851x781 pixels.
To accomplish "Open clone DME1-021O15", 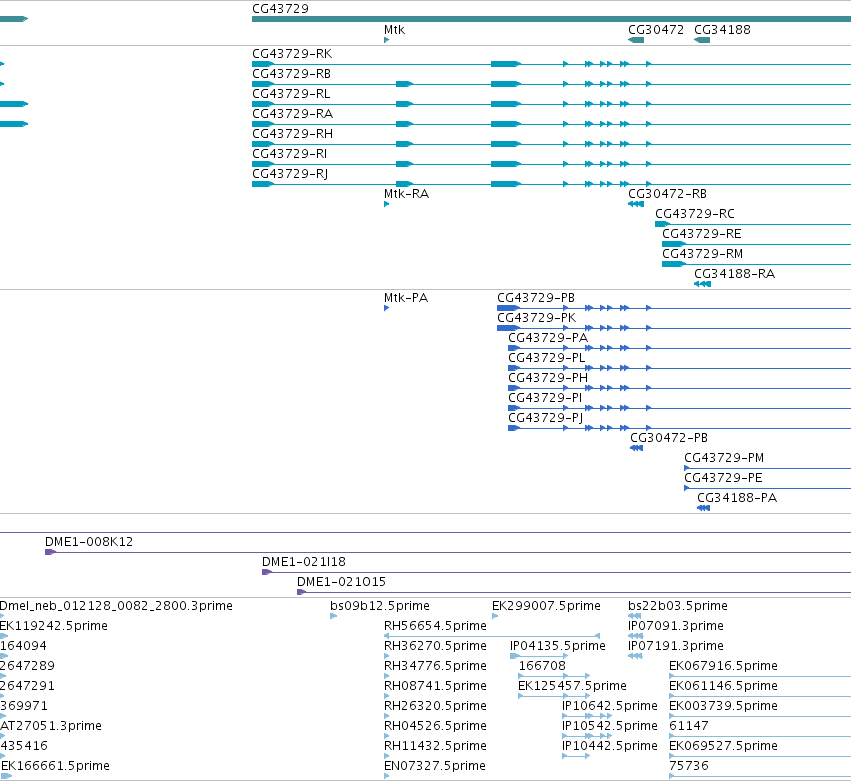I will pyautogui.click(x=341, y=582).
